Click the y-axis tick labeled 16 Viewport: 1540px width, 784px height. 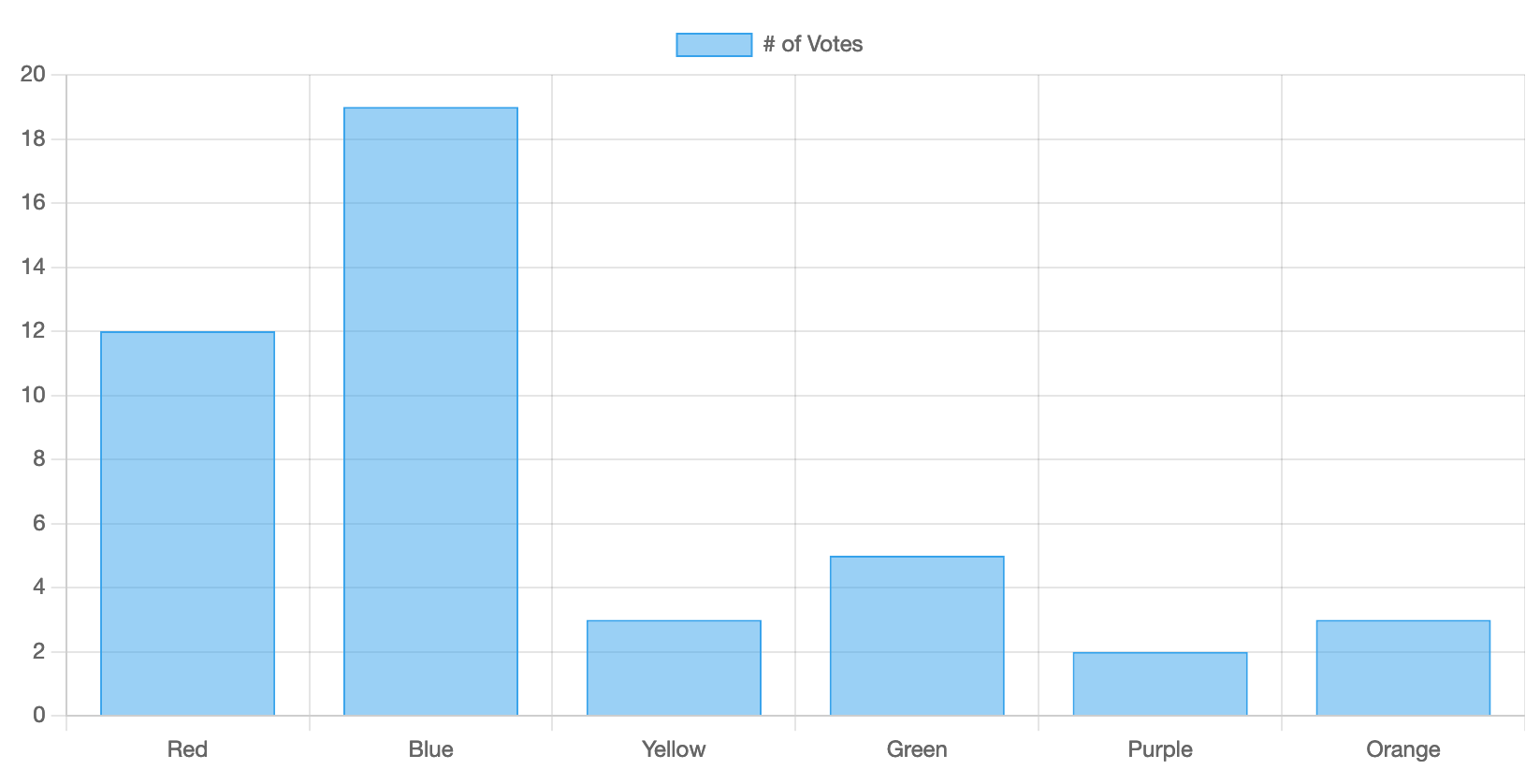click(x=33, y=203)
